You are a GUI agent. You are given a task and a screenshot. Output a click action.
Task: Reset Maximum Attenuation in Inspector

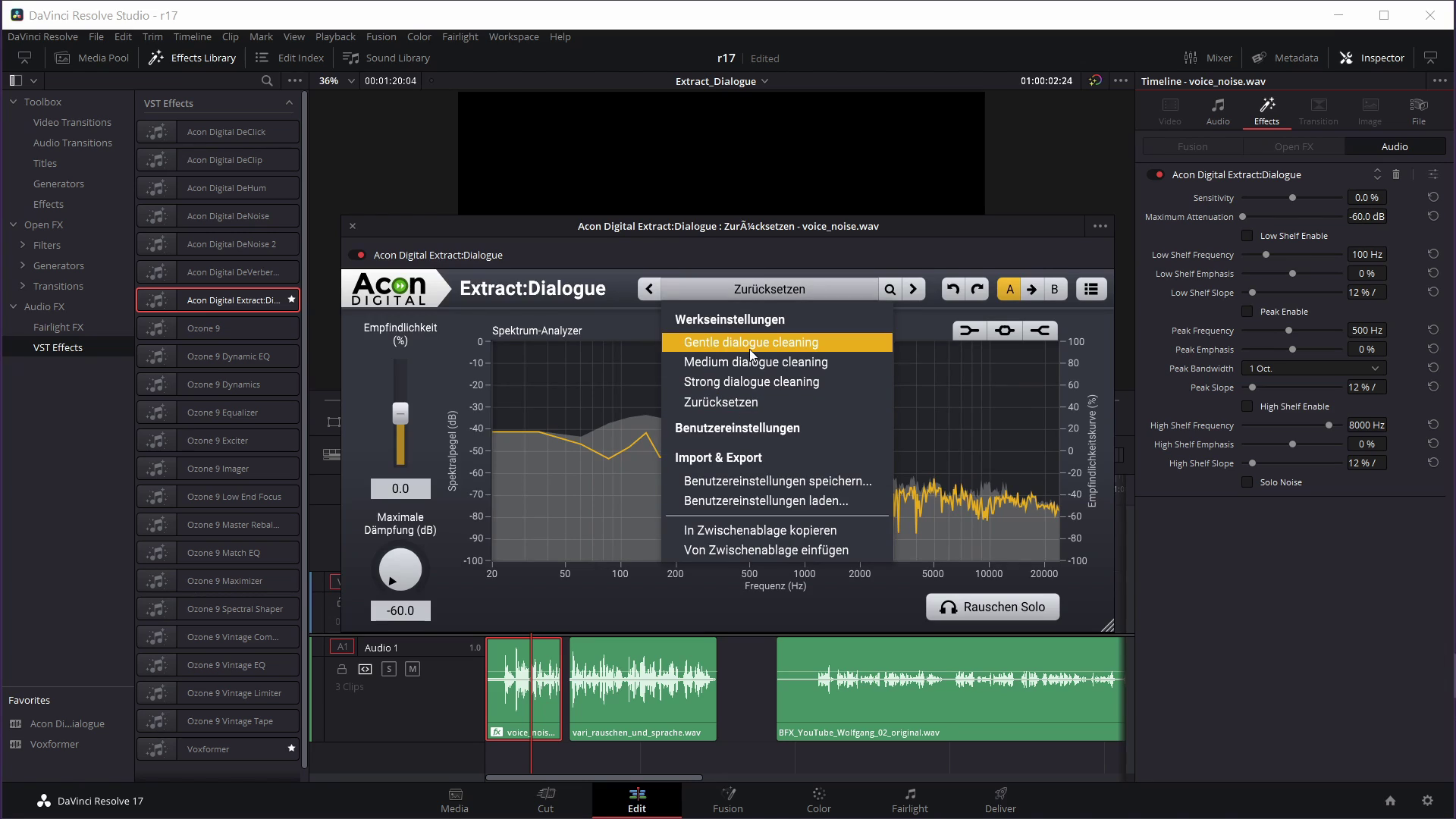tap(1433, 216)
